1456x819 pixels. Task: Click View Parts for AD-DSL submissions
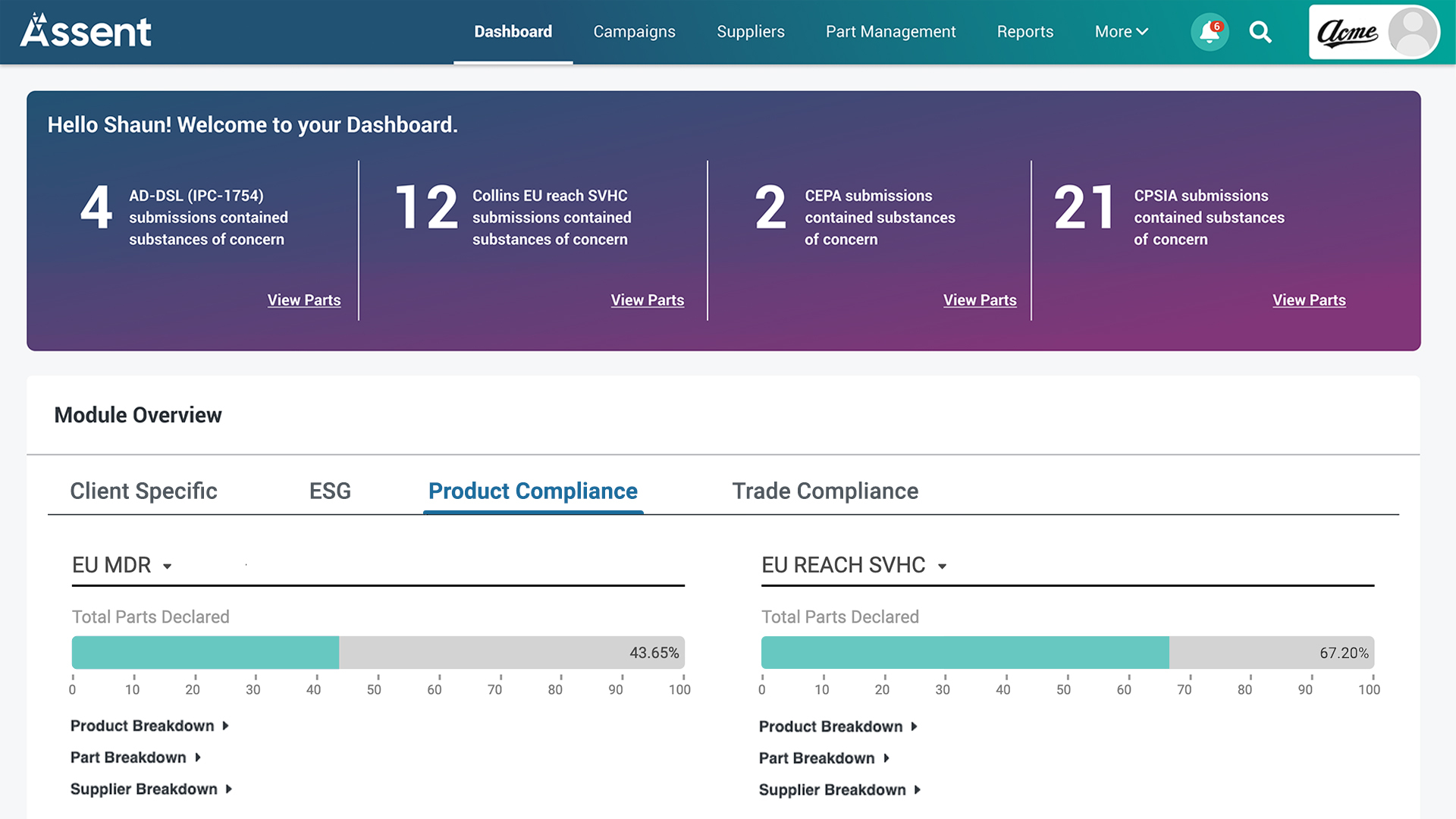pyautogui.click(x=304, y=300)
